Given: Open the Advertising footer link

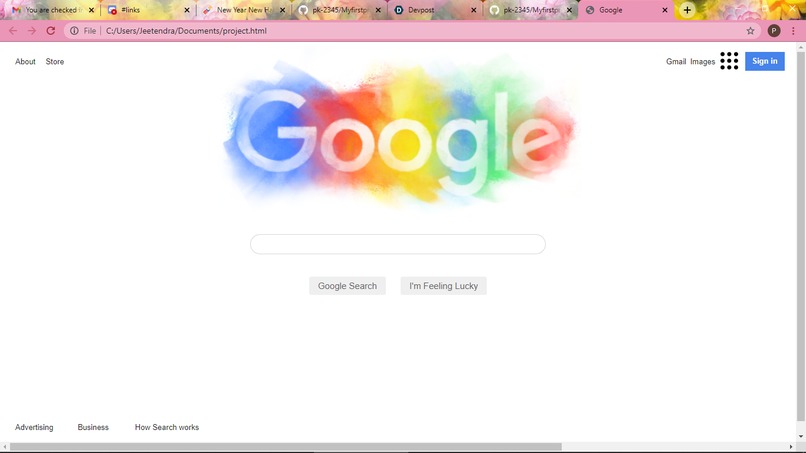Looking at the screenshot, I should point(34,427).
